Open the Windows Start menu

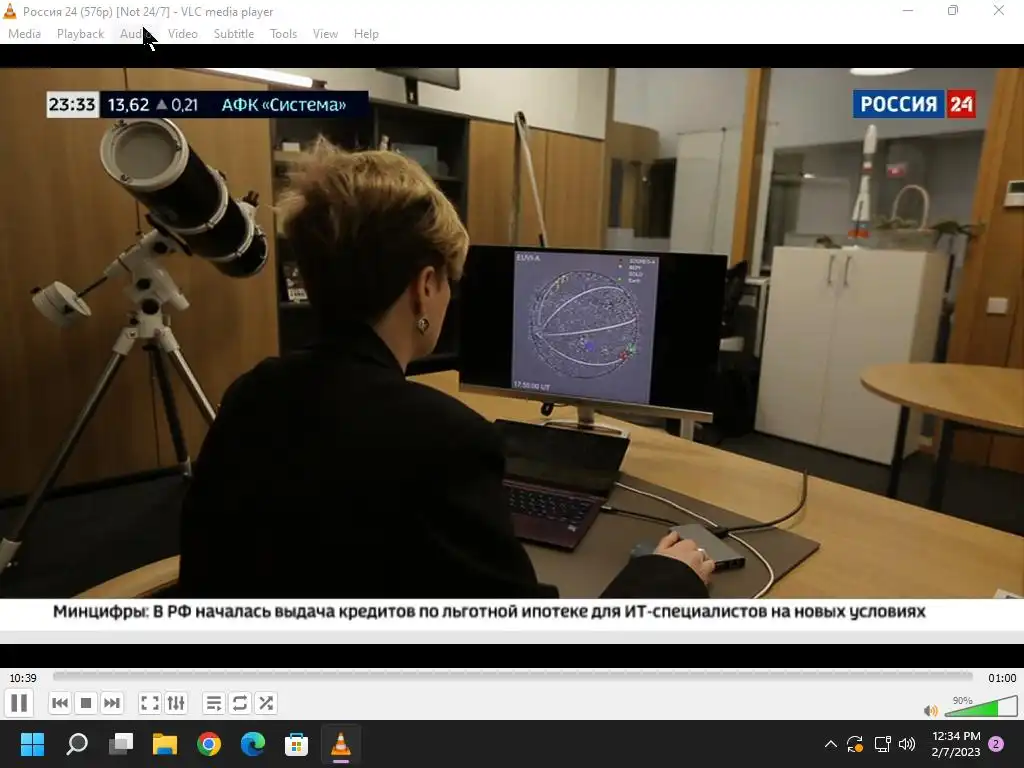pos(32,744)
